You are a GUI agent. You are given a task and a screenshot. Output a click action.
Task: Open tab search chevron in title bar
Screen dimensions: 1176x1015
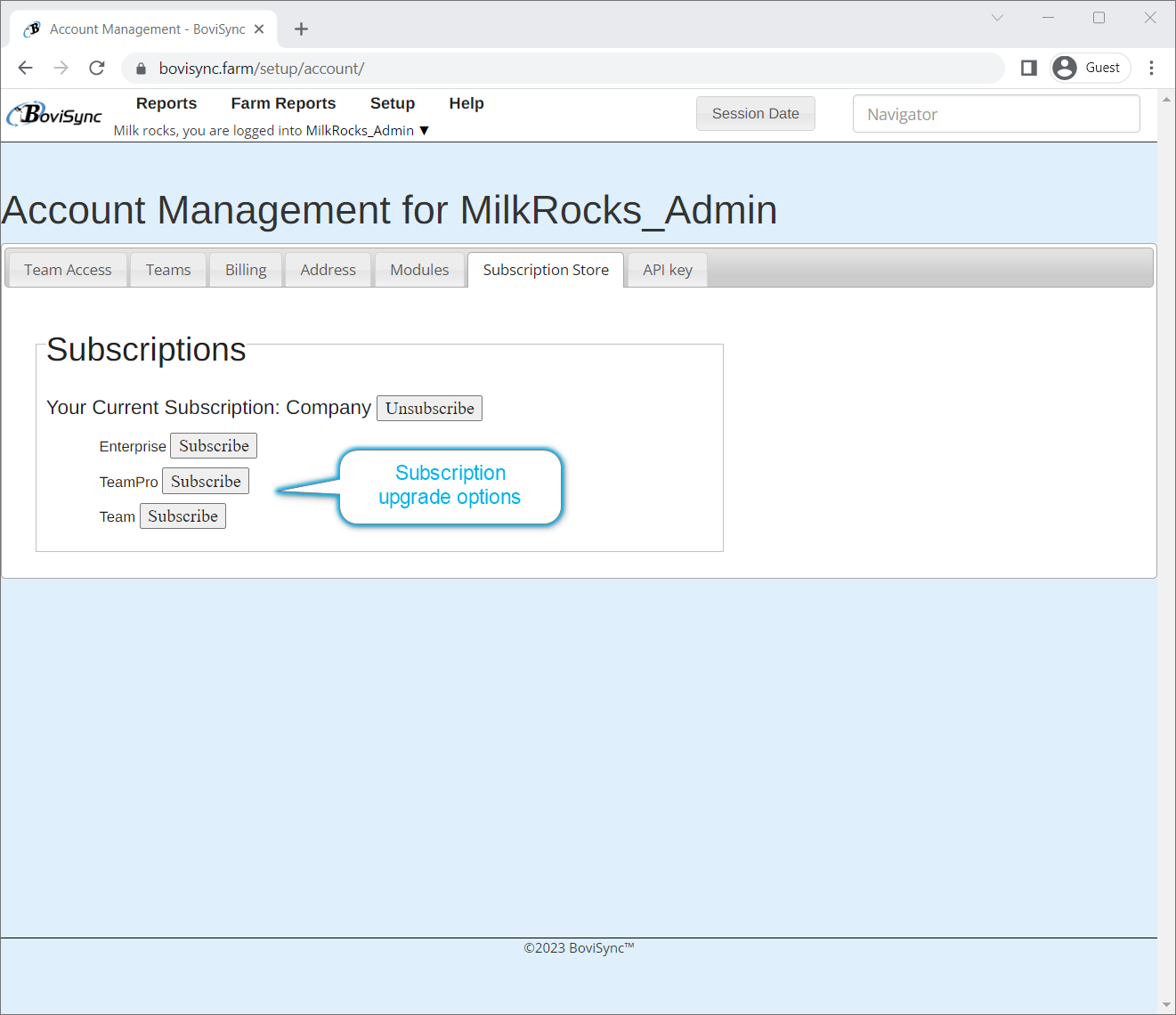[997, 18]
